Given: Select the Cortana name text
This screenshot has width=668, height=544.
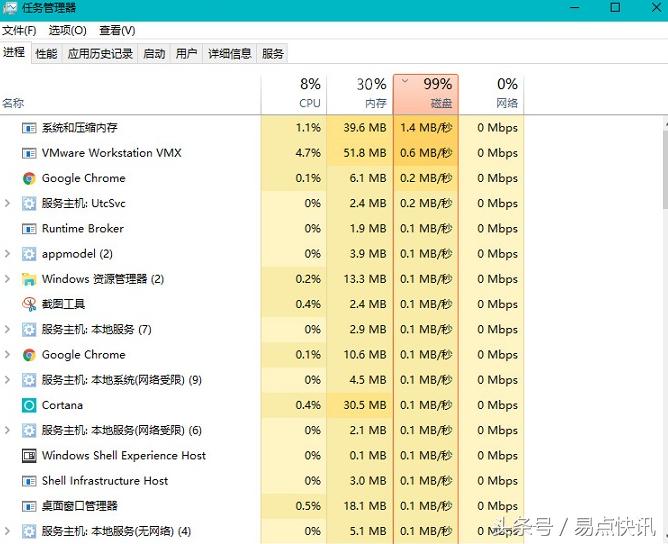Looking at the screenshot, I should 62,405.
